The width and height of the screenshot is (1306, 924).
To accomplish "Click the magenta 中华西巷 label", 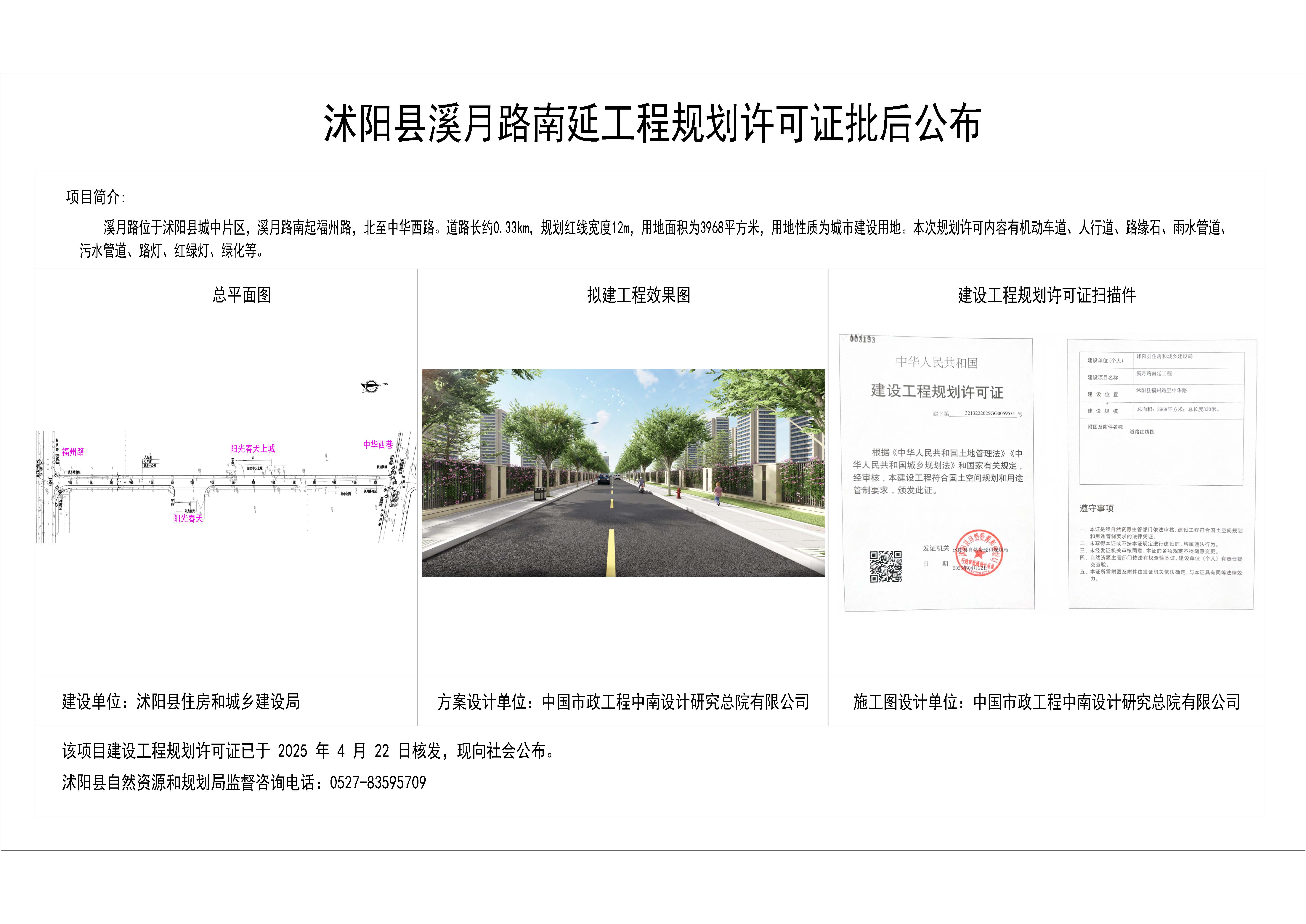I will coord(378,444).
